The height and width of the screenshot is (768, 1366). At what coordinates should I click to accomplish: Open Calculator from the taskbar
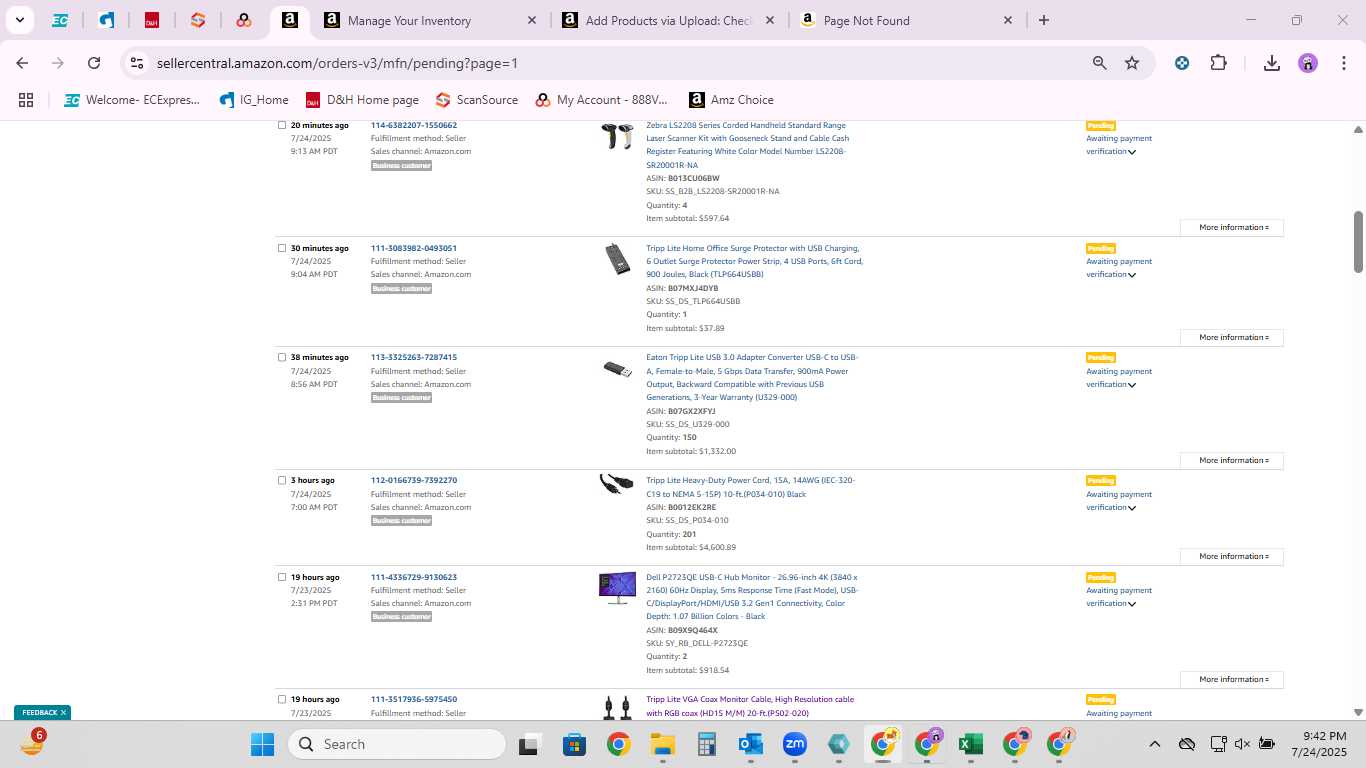tap(707, 744)
